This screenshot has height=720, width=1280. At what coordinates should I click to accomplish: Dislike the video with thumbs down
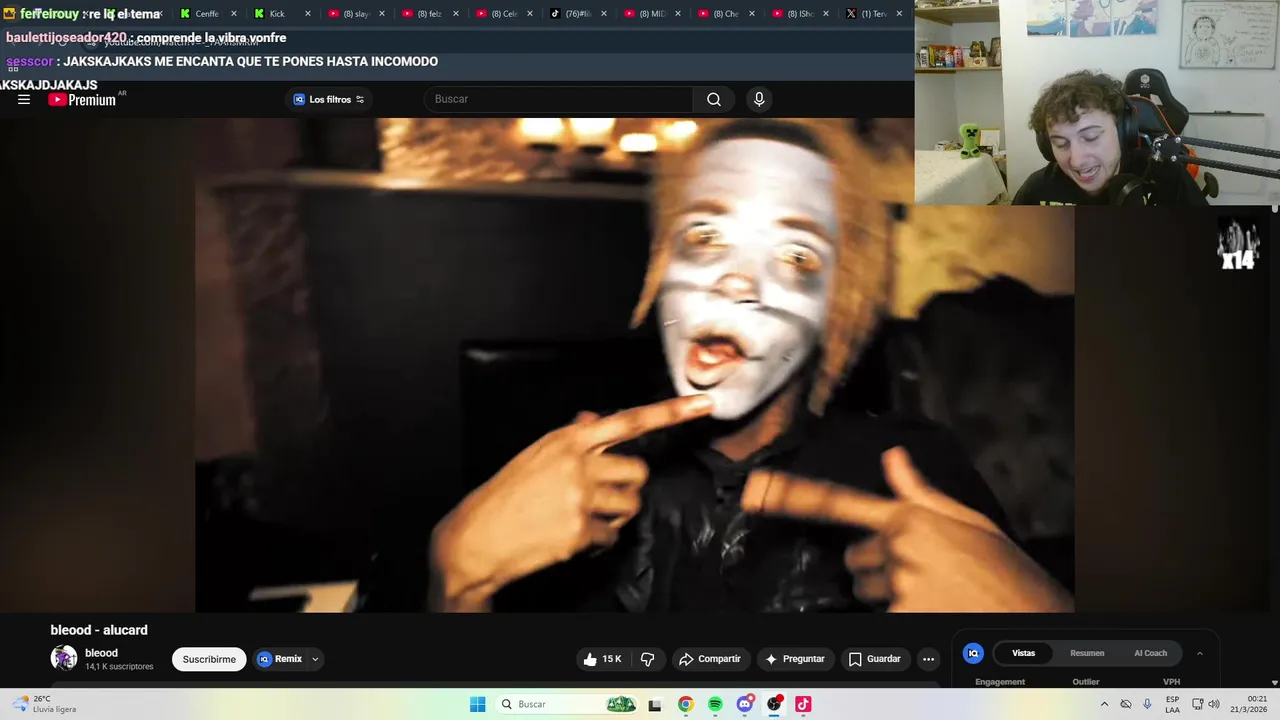(x=648, y=659)
